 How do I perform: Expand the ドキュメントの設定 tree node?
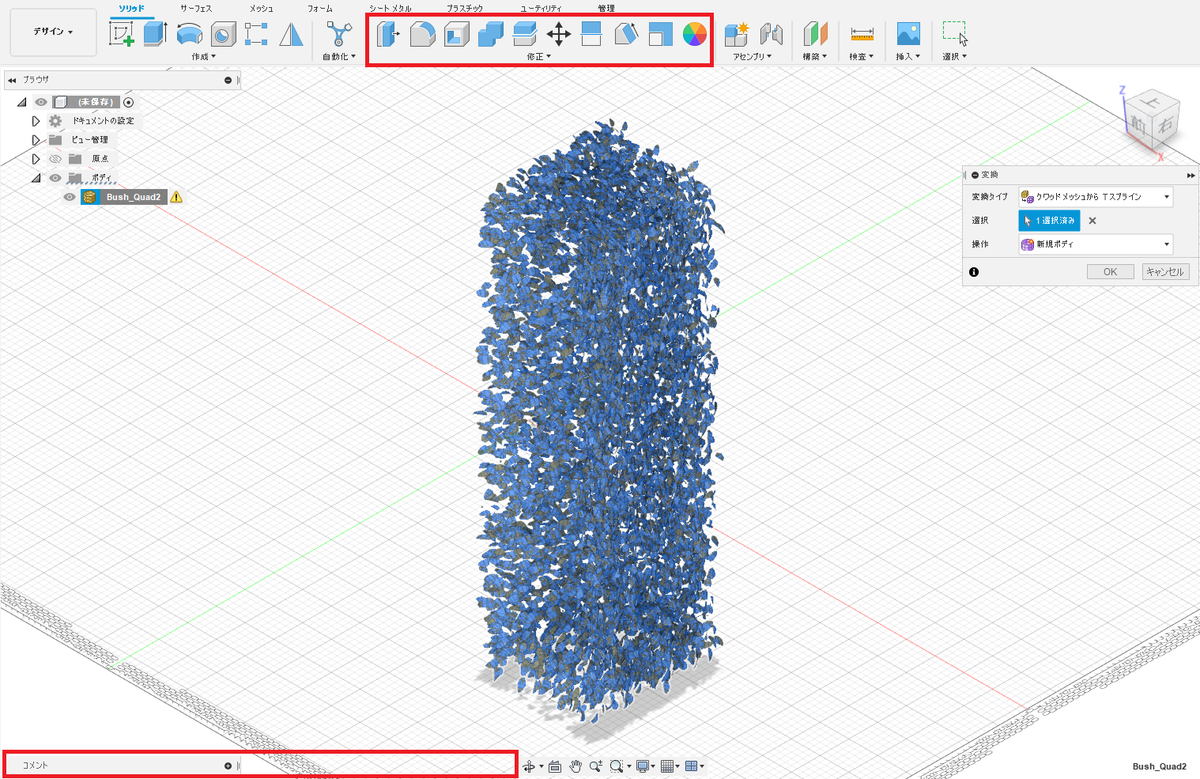(x=36, y=121)
